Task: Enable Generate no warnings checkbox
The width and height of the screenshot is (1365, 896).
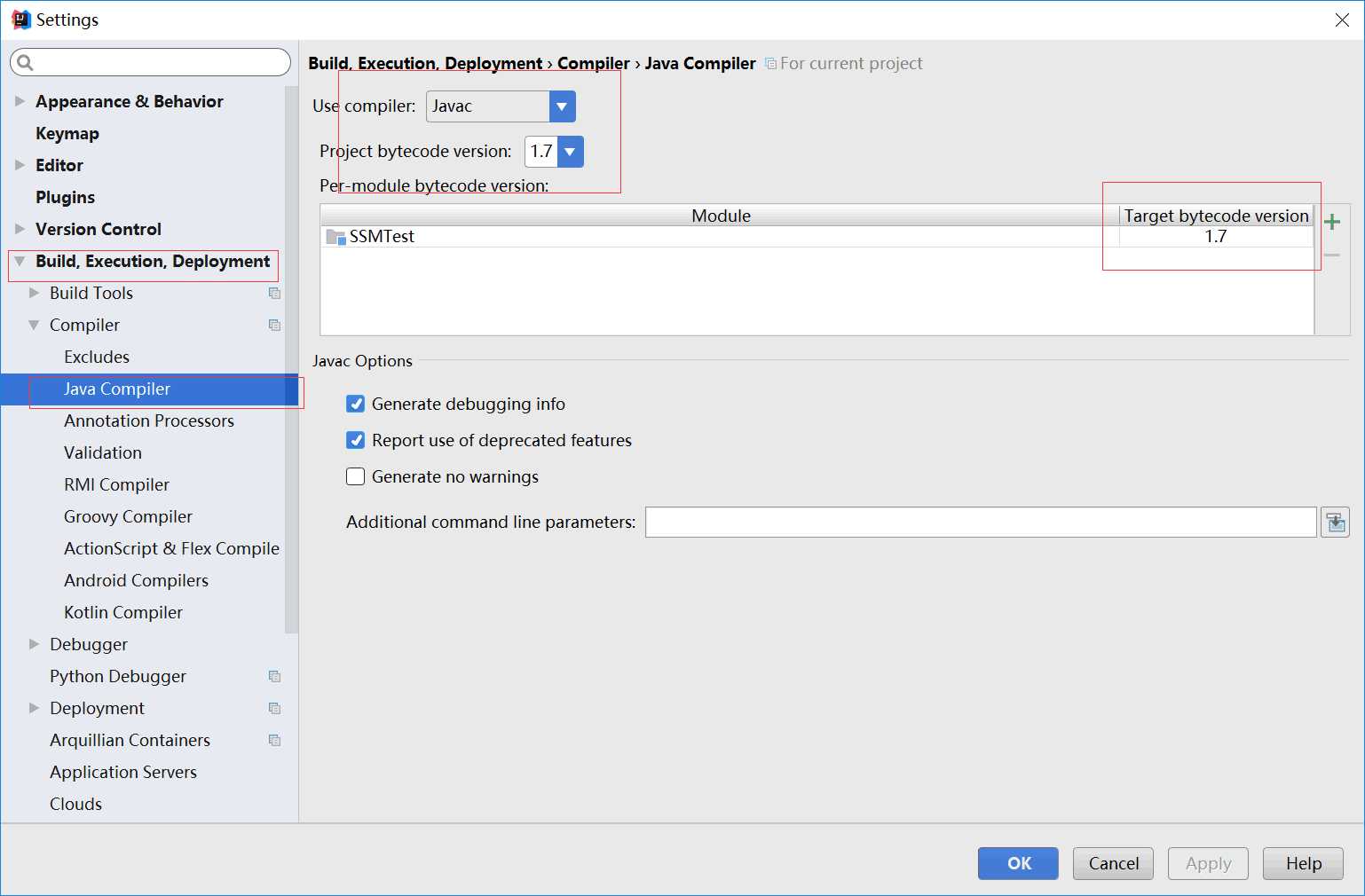Action: [356, 477]
